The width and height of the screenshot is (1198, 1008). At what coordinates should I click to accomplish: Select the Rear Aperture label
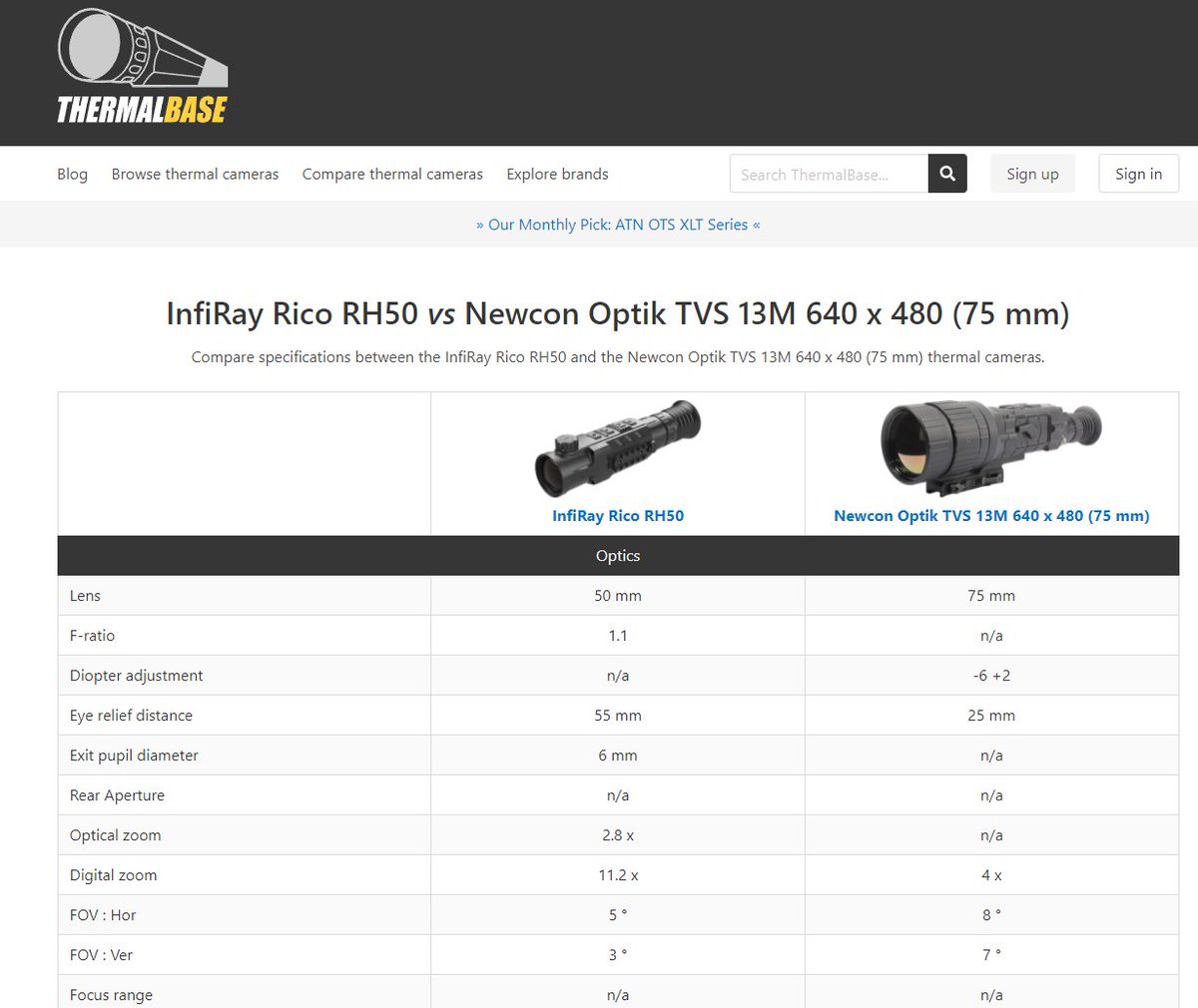[x=117, y=795]
